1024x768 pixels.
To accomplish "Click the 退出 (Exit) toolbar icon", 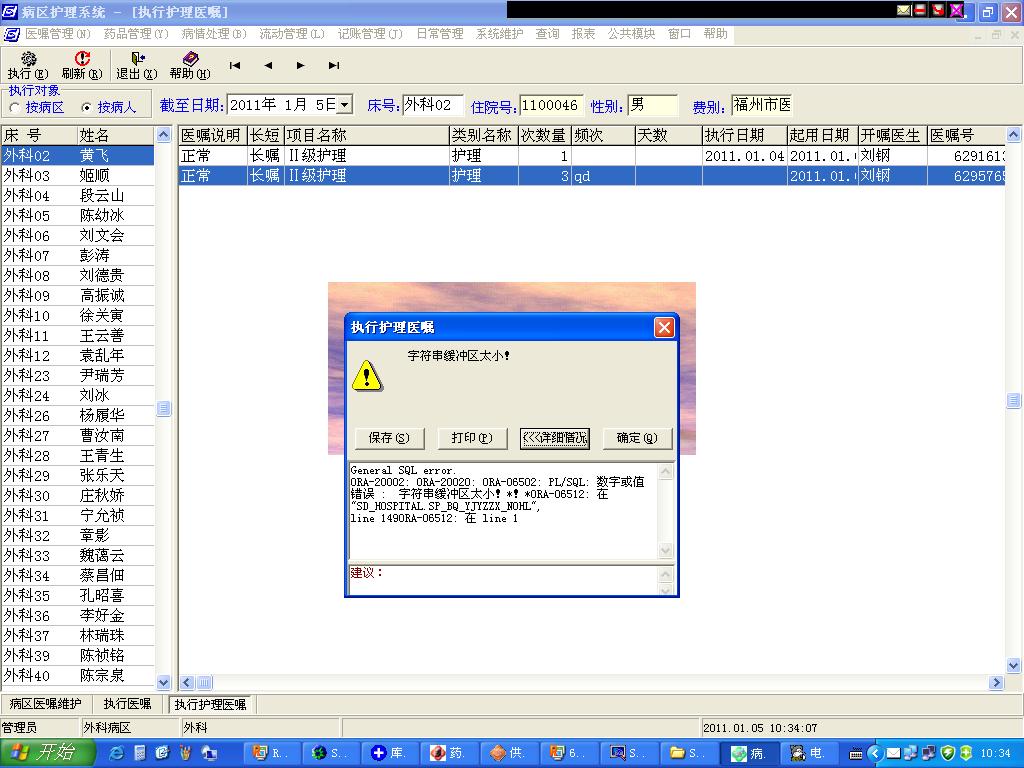I will tap(136, 66).
